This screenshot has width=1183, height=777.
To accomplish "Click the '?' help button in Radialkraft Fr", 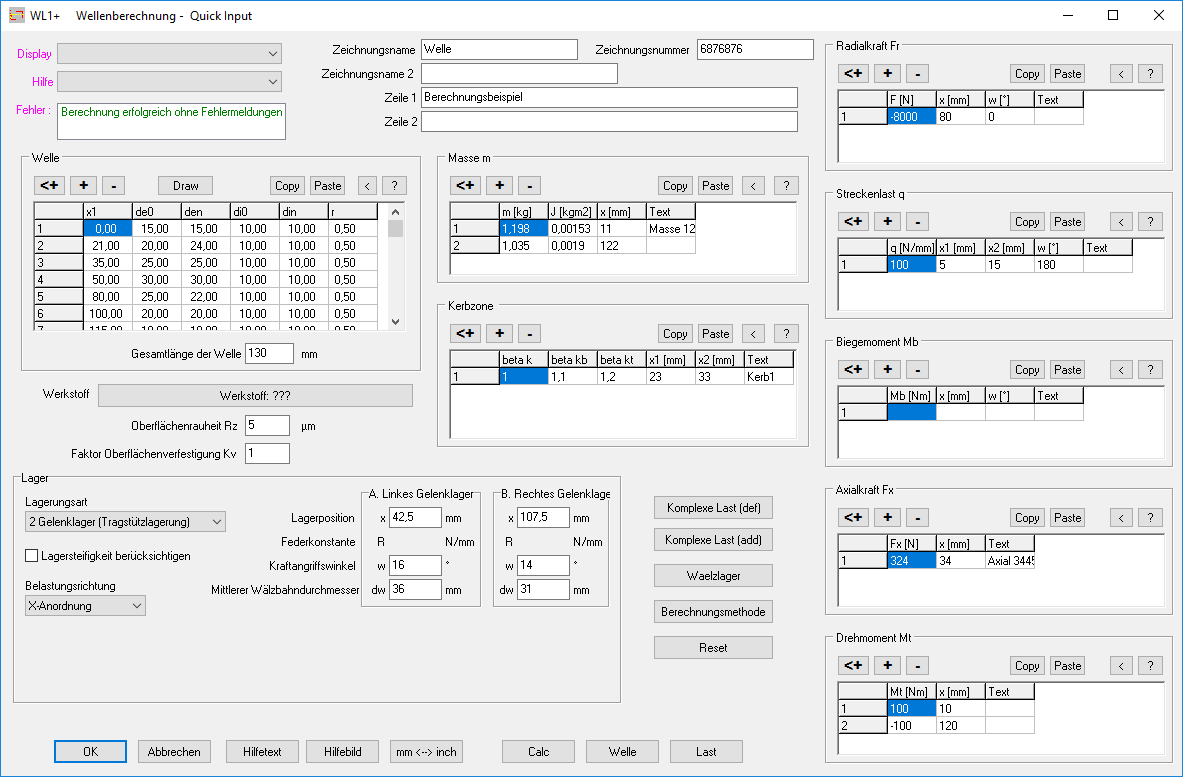I will 1150,73.
